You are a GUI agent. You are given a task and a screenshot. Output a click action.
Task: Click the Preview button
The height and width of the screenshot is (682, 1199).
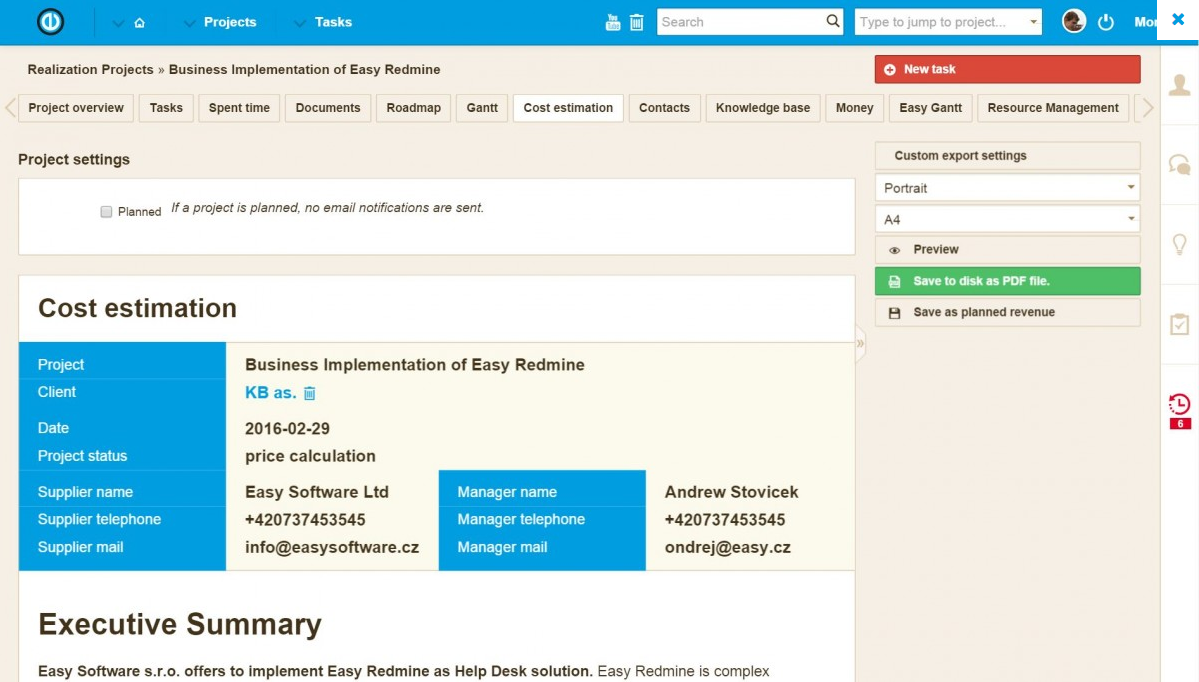point(1007,249)
